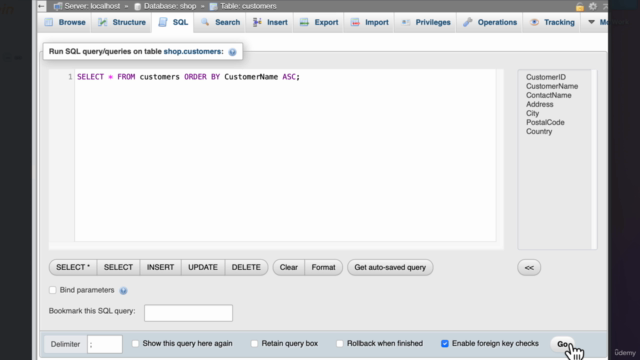Click the lock icon in the header

tap(580, 7)
